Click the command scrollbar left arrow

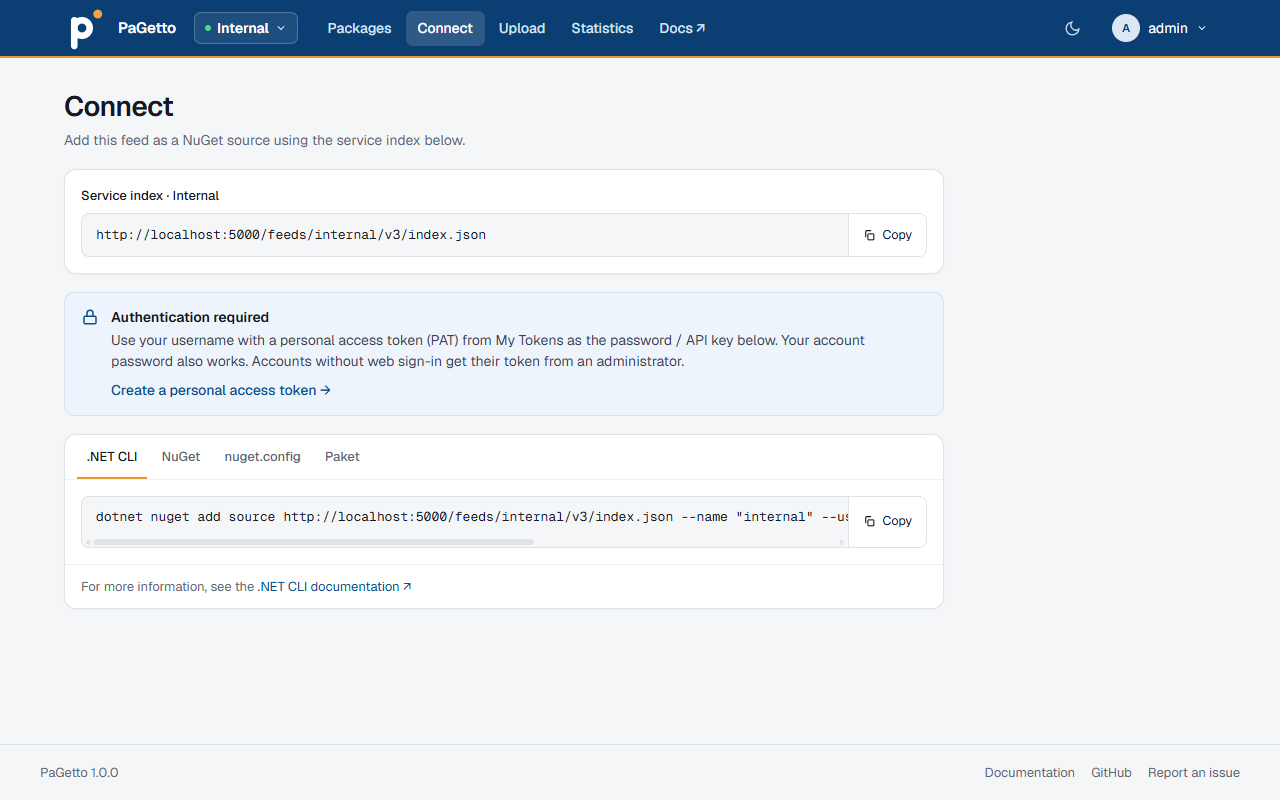pos(88,542)
